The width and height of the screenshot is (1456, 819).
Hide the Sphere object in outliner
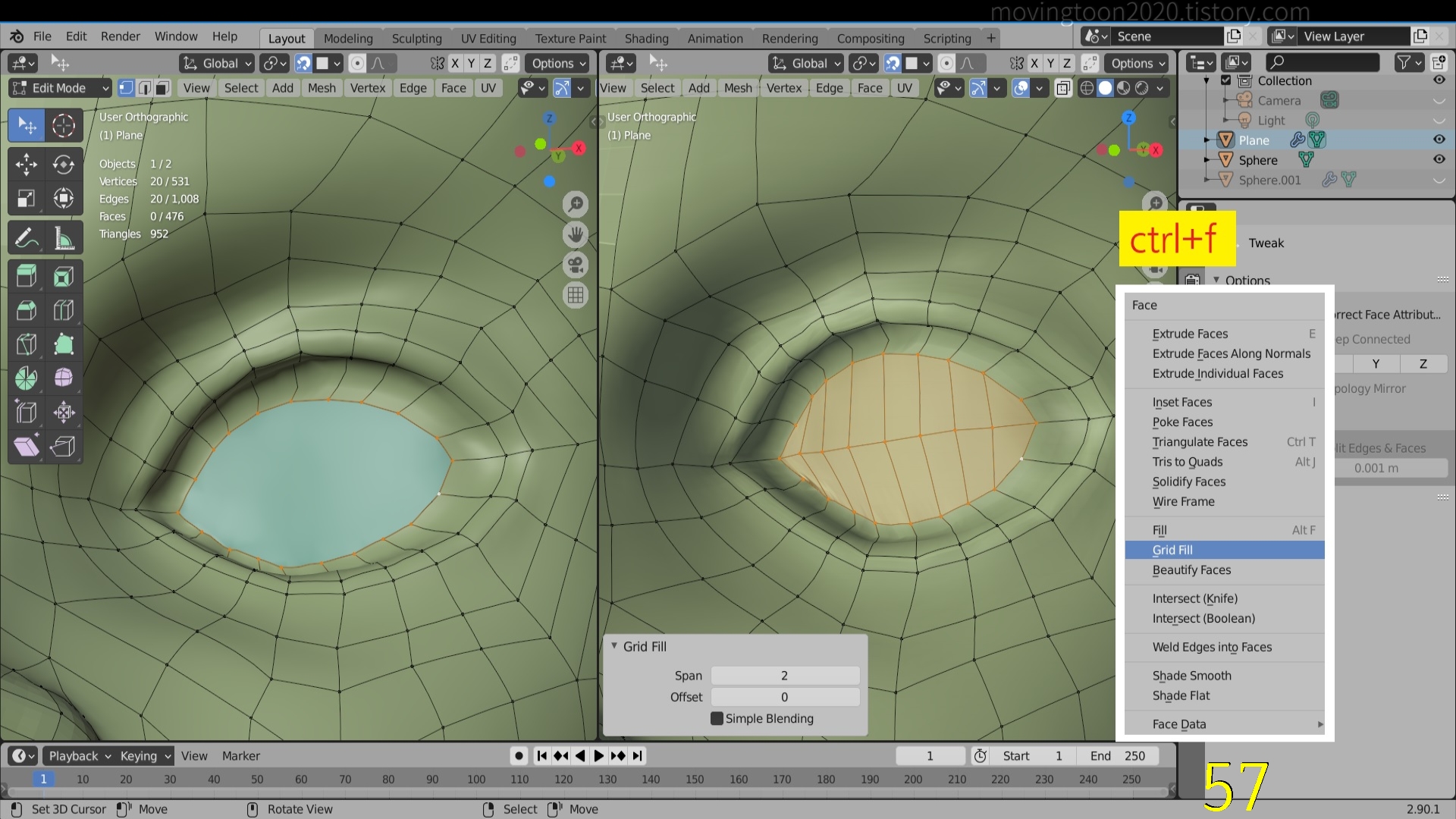[x=1439, y=159]
